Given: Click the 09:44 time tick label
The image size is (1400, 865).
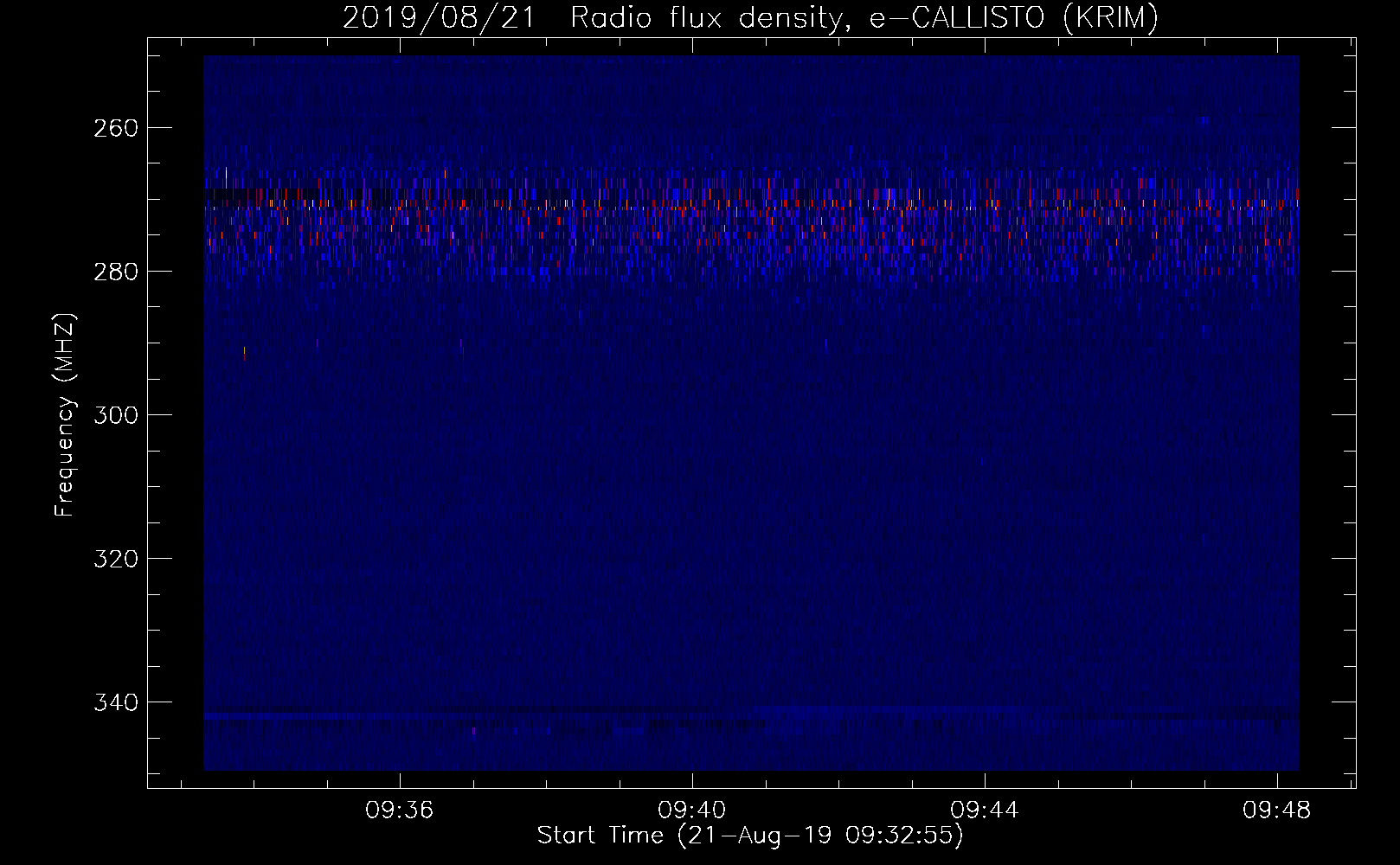Looking at the screenshot, I should click(x=985, y=811).
